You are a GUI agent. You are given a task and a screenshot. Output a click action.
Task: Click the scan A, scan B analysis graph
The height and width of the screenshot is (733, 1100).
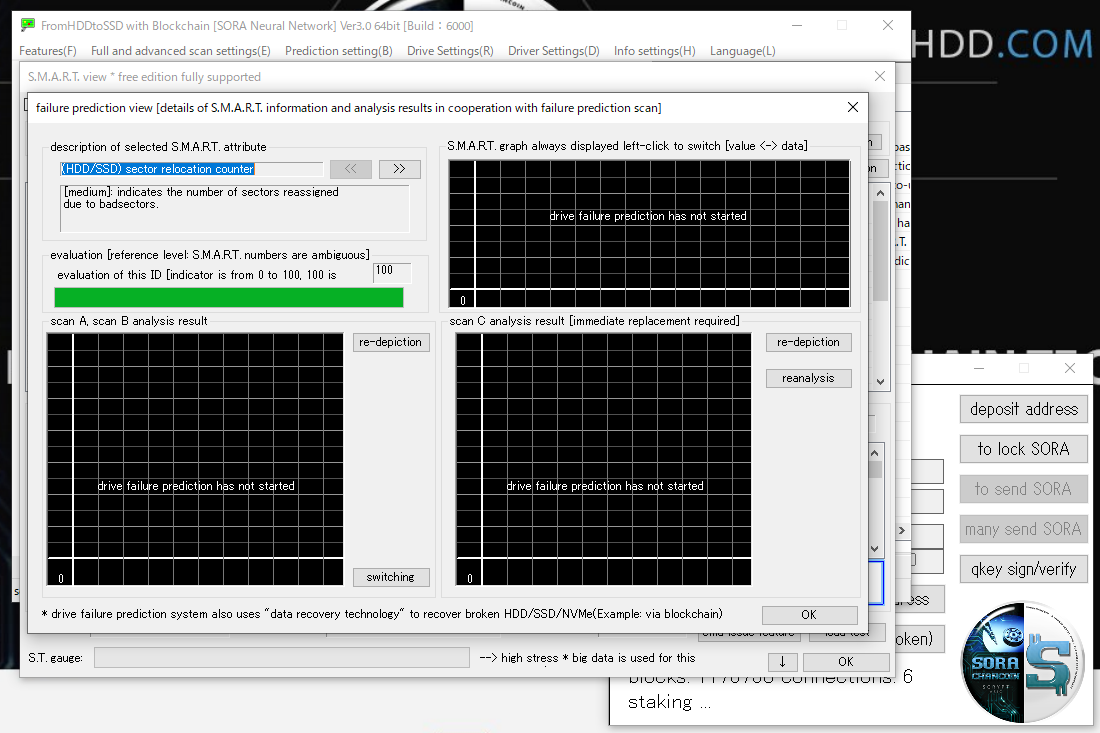pyautogui.click(x=195, y=459)
